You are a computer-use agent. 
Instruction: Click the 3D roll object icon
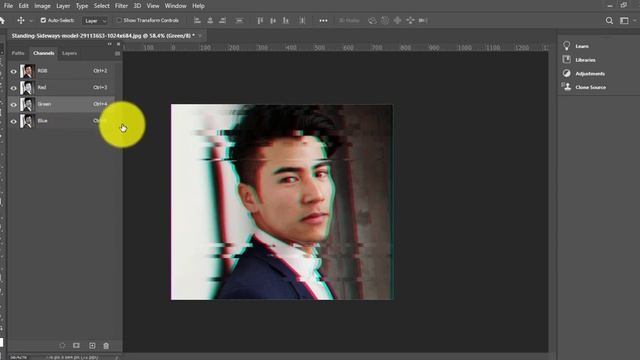(385, 20)
